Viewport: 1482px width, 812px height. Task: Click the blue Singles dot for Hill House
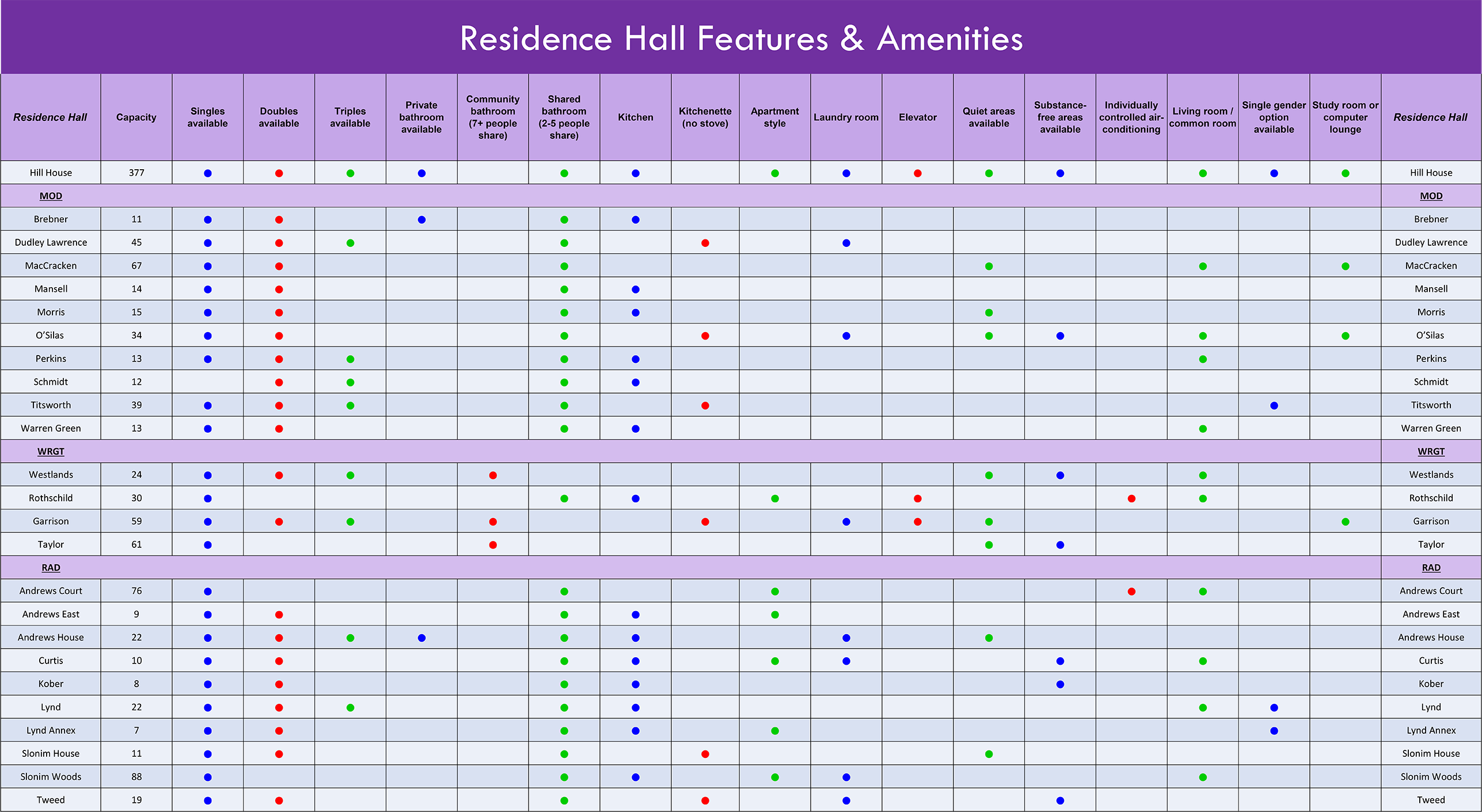(208, 172)
